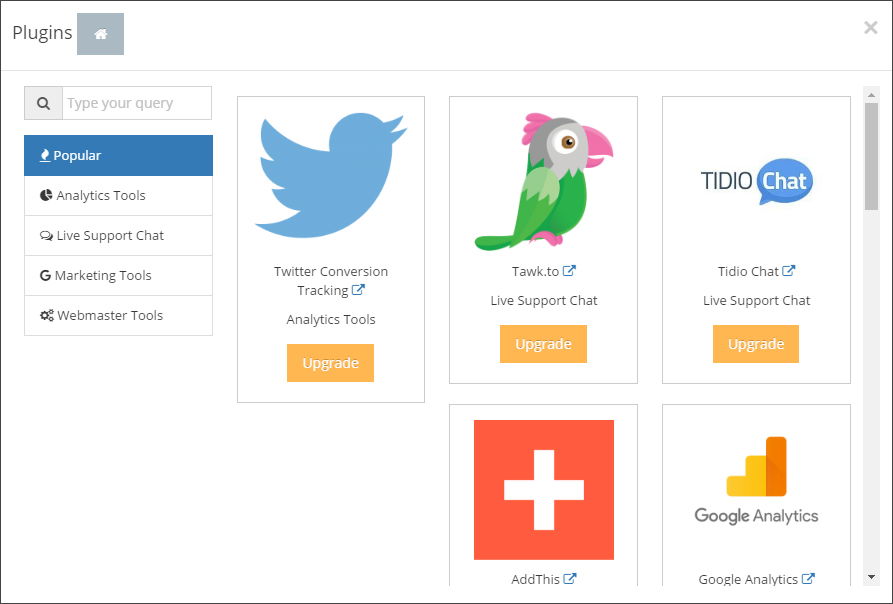Click the scrollbar down arrow
The width and height of the screenshot is (893, 604).
(871, 577)
